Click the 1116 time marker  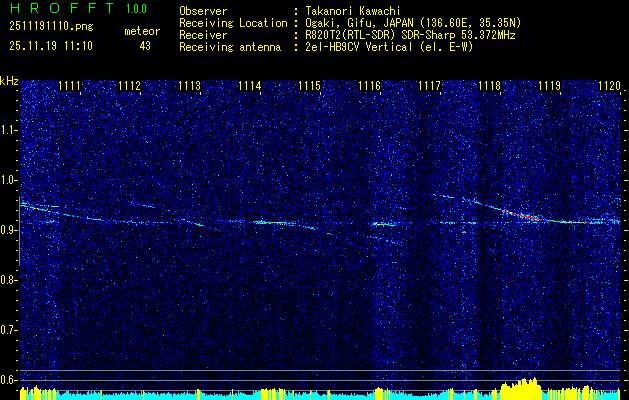coord(369,86)
